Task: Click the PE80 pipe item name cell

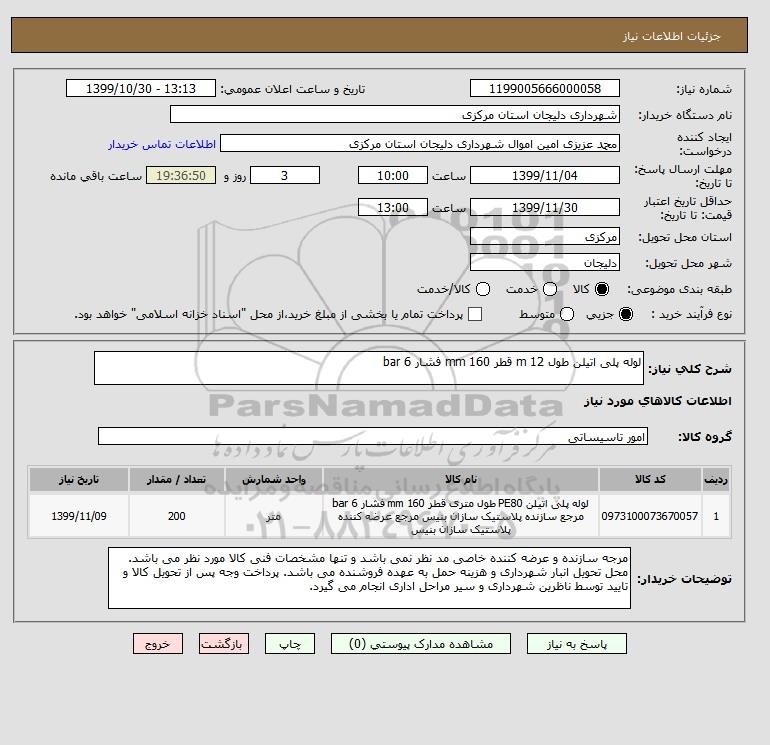Action: [461, 516]
